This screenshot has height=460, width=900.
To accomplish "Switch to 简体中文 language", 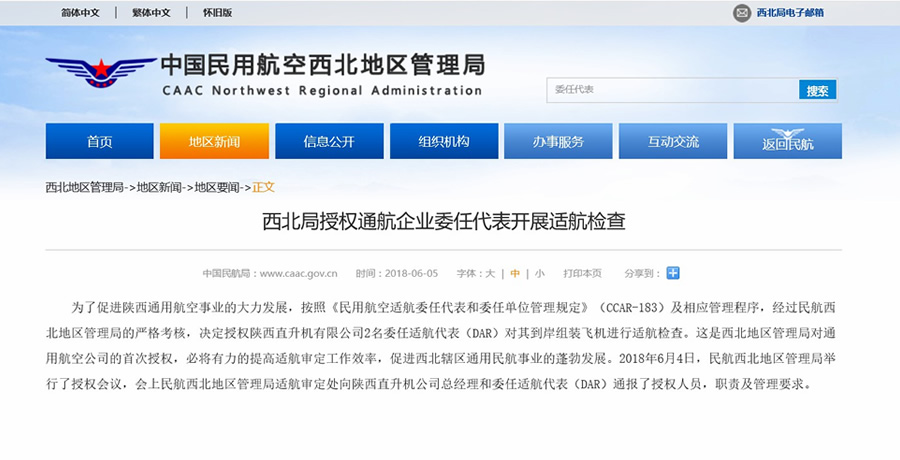I will point(80,13).
